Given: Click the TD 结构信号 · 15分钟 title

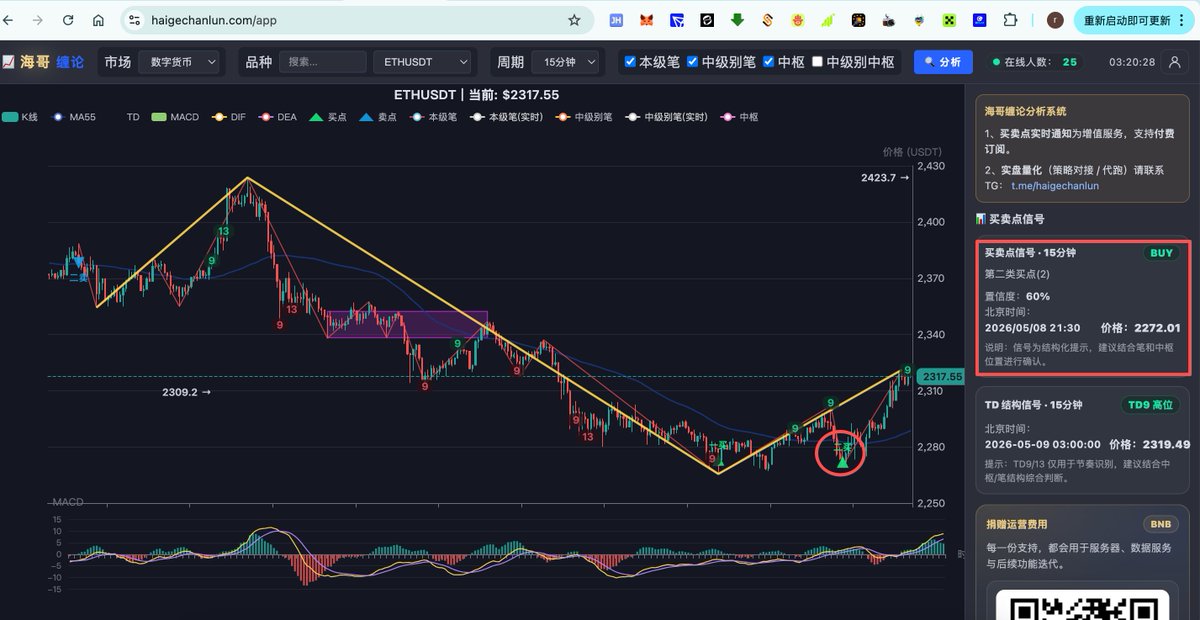Looking at the screenshot, I should pyautogui.click(x=1034, y=405).
